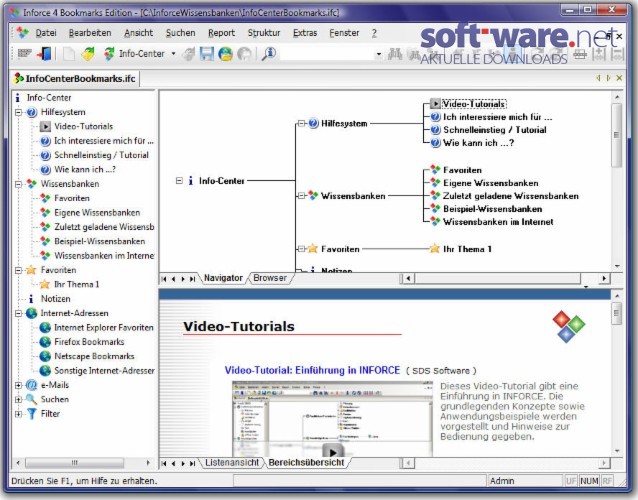Open the Ansicht menu
The image size is (638, 500).
click(139, 33)
